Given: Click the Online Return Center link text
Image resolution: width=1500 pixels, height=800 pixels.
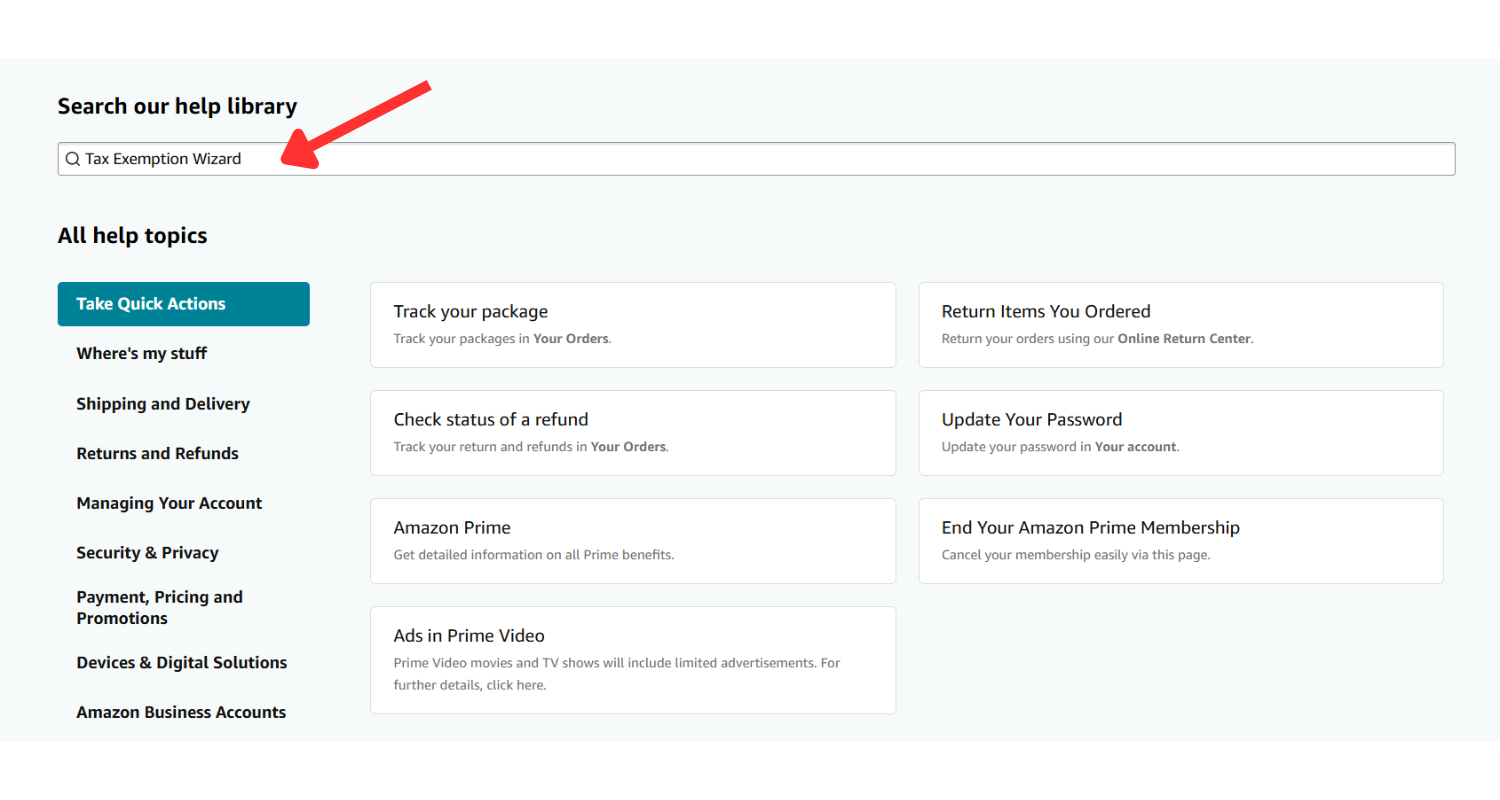Looking at the screenshot, I should tap(1184, 339).
